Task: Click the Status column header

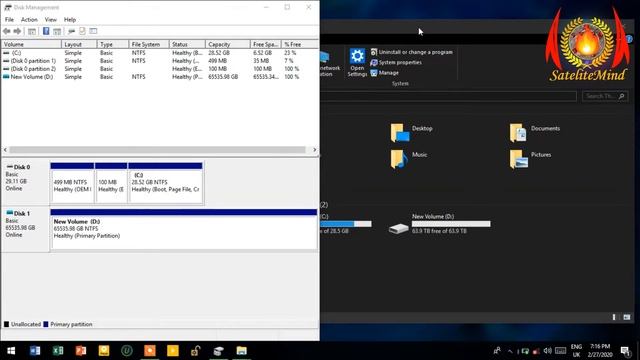Action: click(x=187, y=44)
